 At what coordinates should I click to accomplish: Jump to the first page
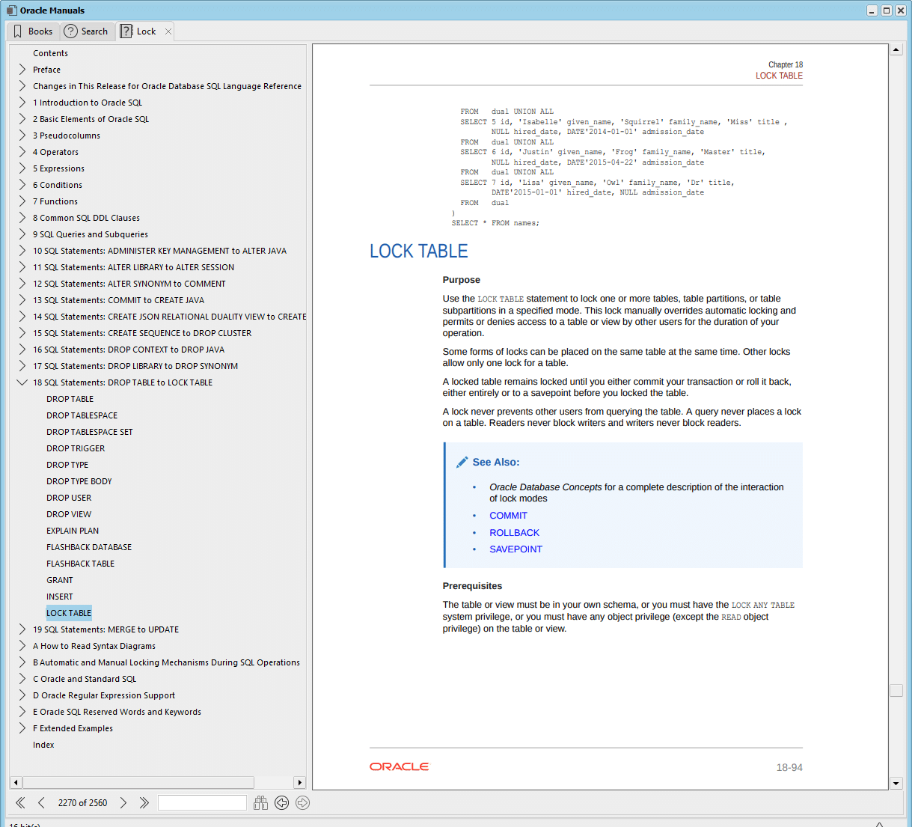(20, 803)
